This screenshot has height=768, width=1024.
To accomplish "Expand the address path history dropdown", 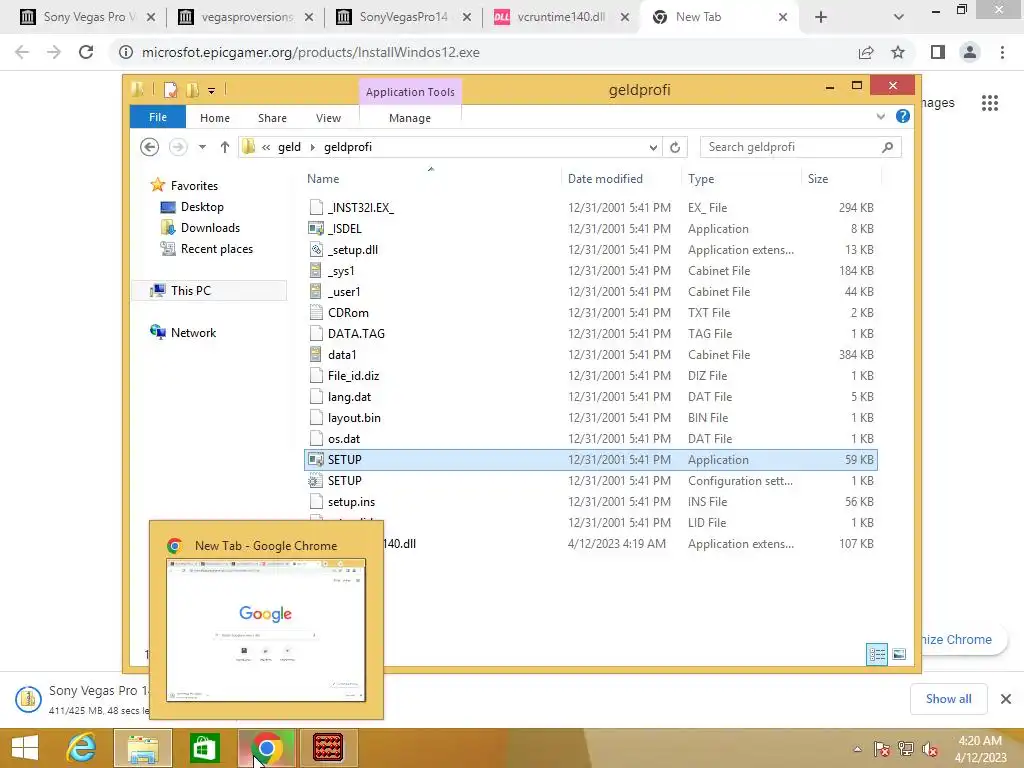I will coord(653,148).
